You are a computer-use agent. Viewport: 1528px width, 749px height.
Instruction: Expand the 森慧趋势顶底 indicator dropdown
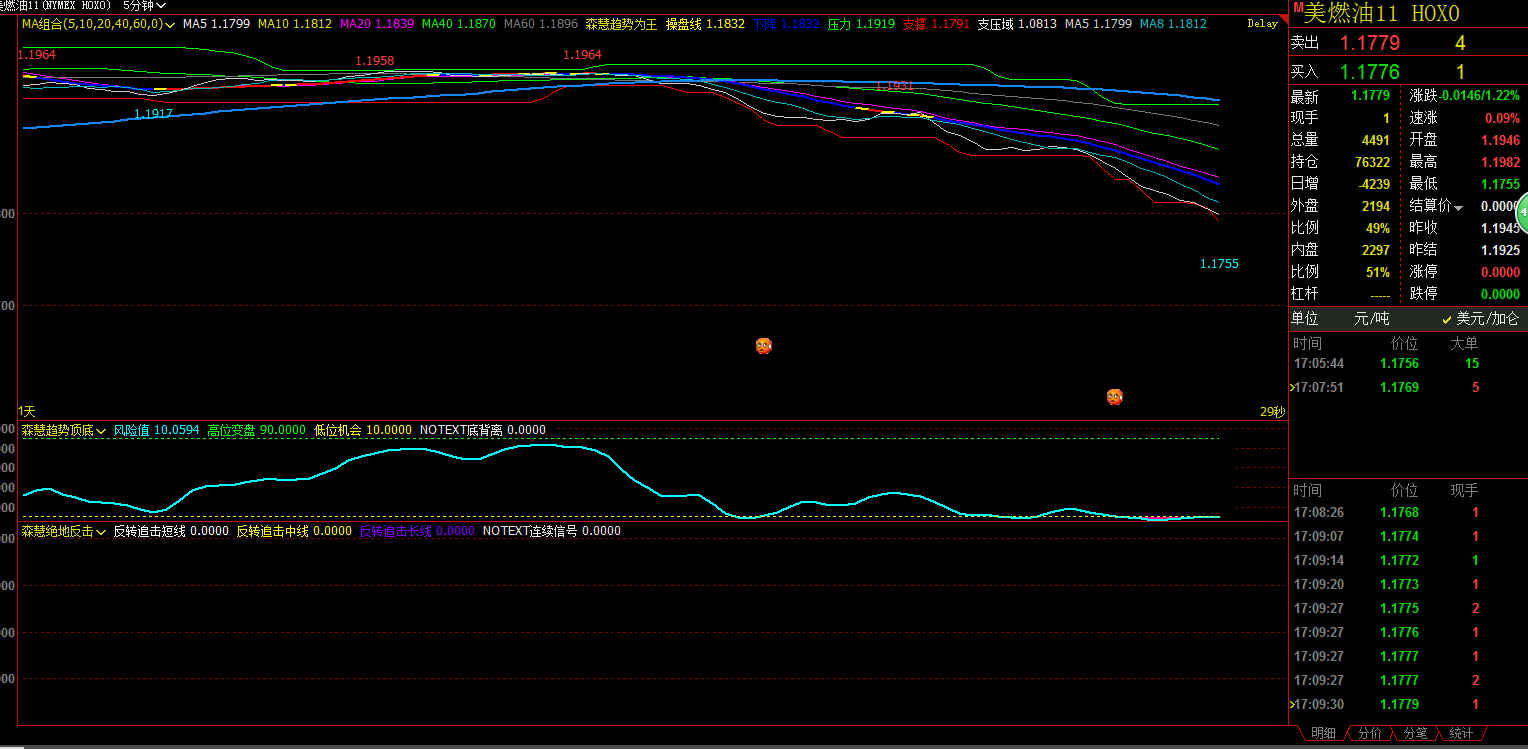[101, 431]
